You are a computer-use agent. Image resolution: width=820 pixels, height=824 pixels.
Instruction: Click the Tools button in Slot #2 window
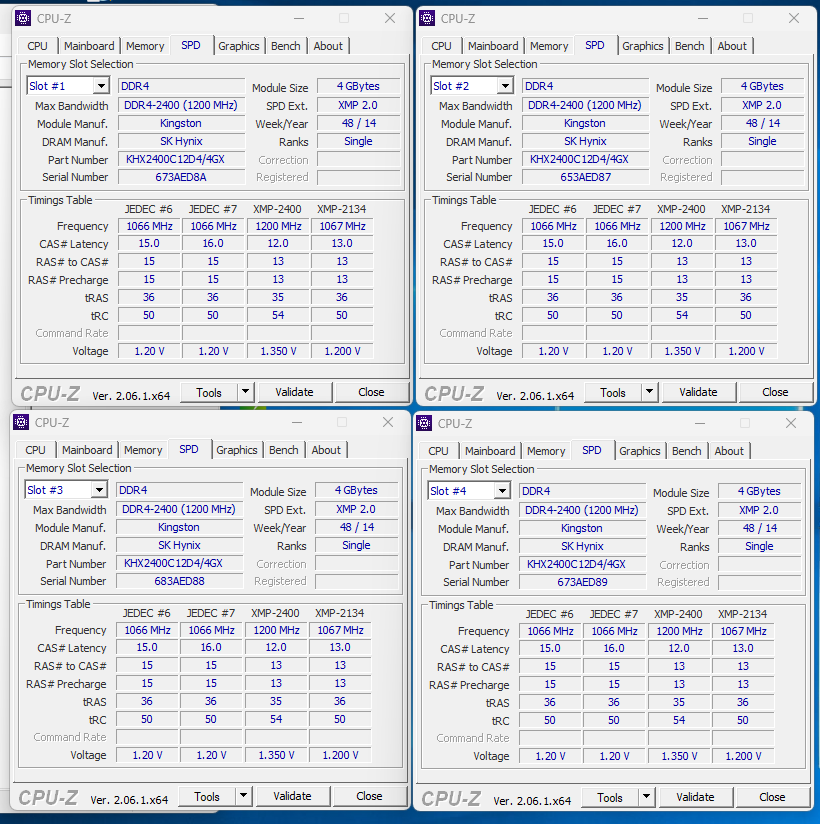coord(612,392)
